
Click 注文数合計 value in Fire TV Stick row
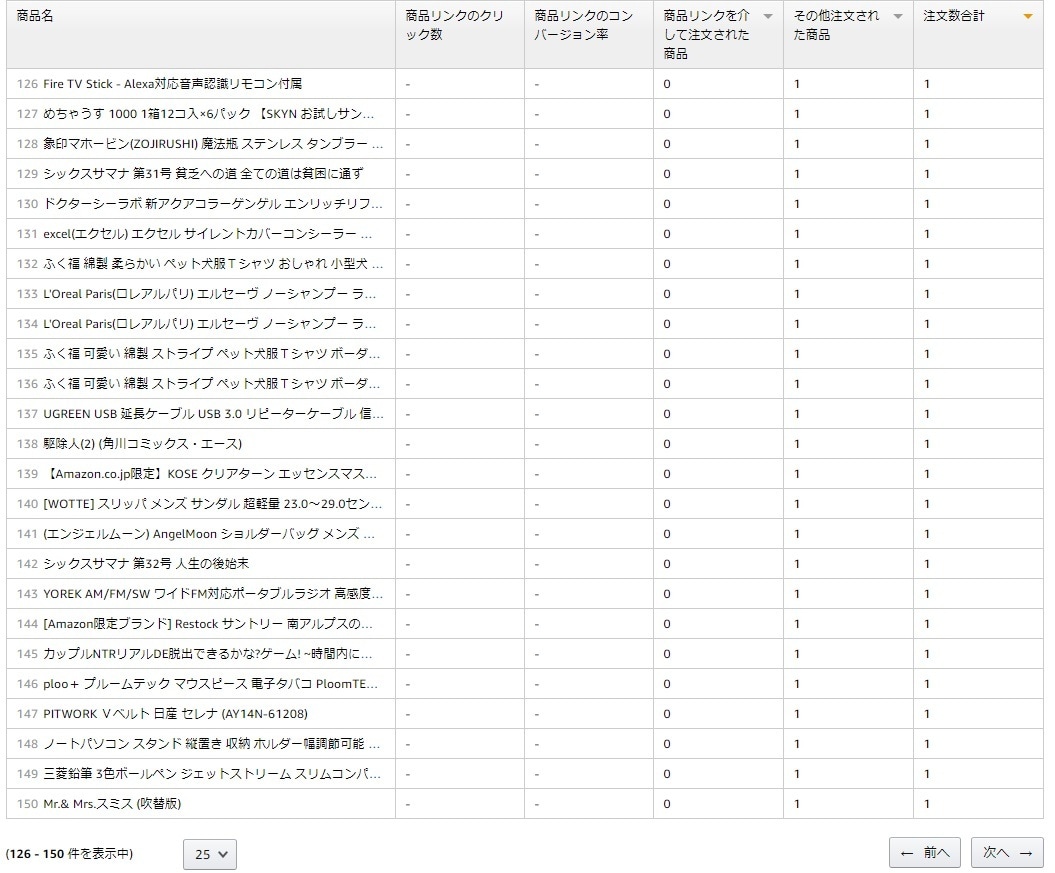(926, 84)
